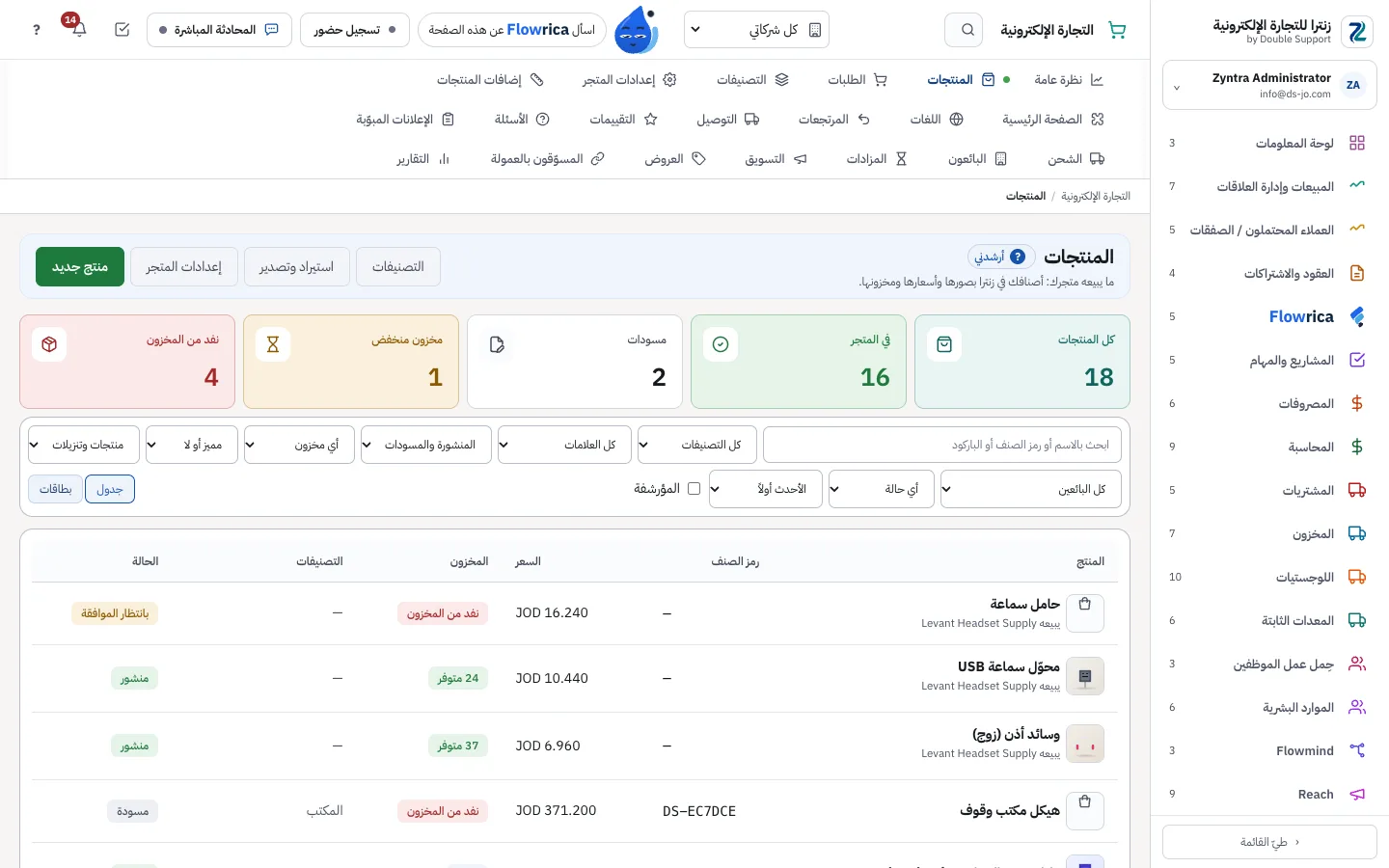Click the المحادثة المباشرة button
1389x868 pixels.
tap(219, 30)
